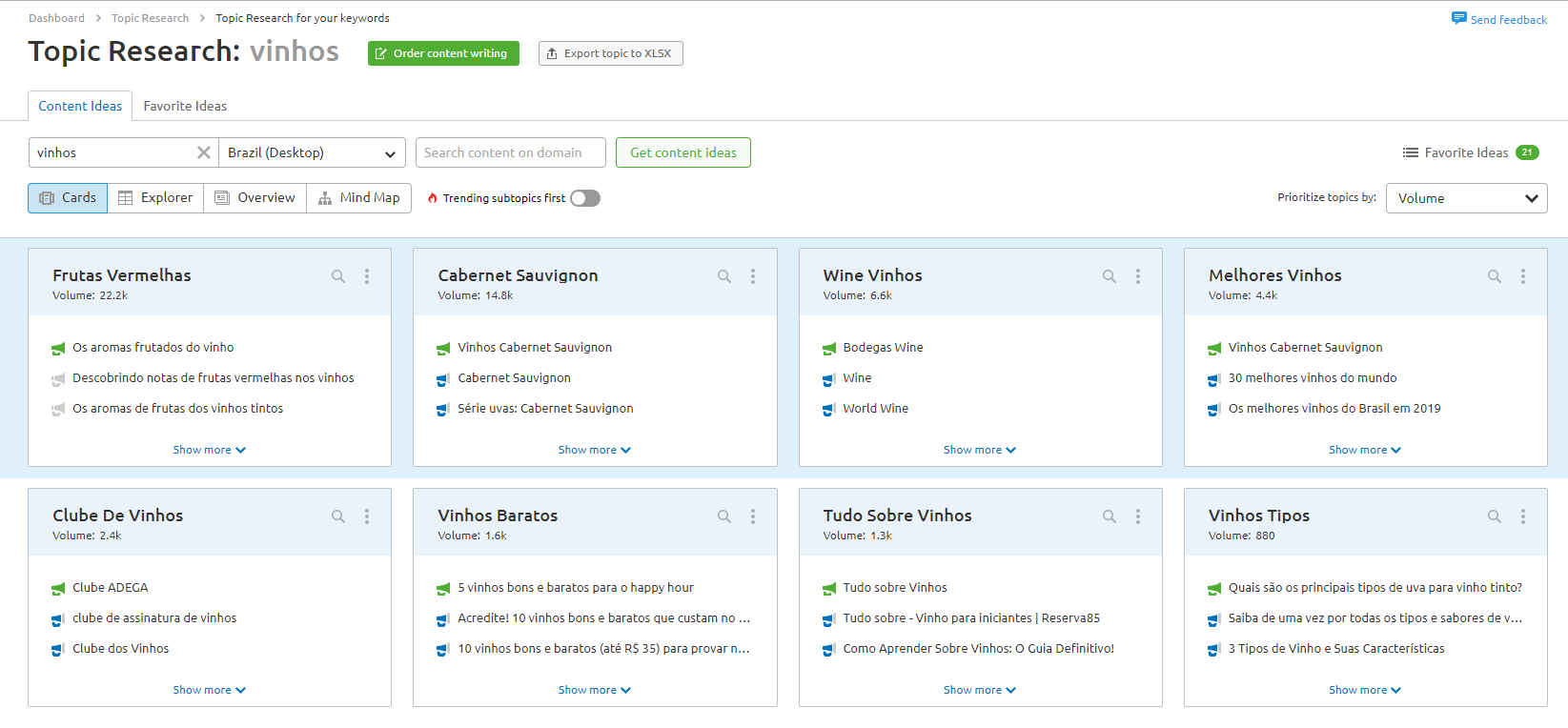Click search icon on Vinhos Baratos card

tap(724, 516)
